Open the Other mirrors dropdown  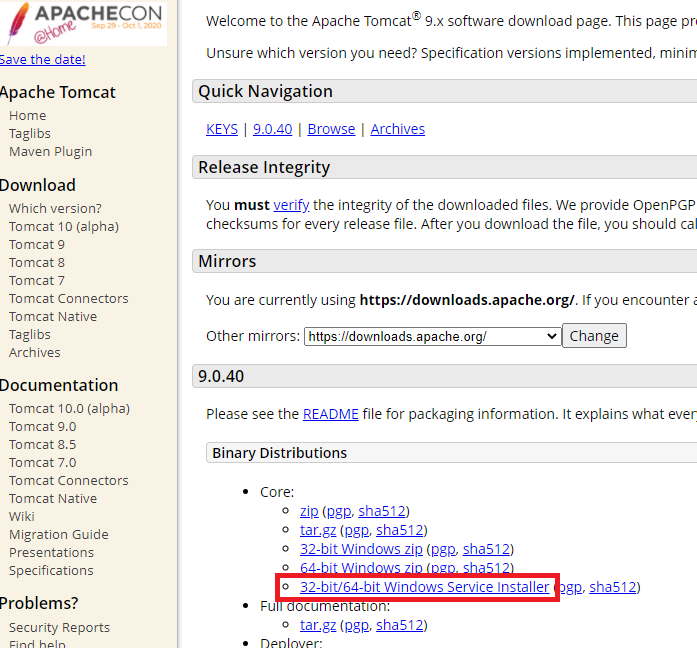point(433,336)
